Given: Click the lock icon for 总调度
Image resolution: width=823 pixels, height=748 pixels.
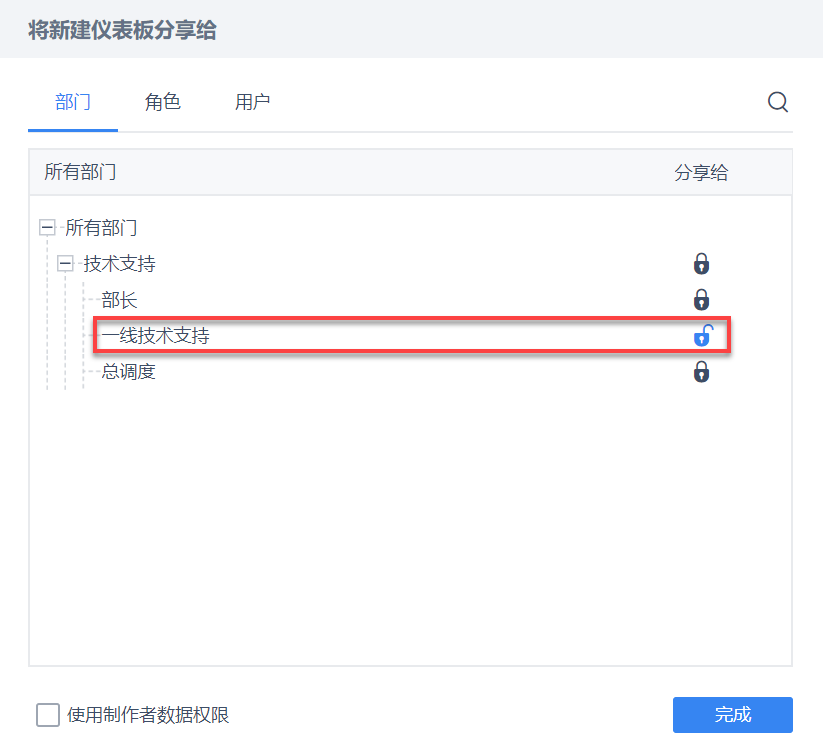Looking at the screenshot, I should [702, 372].
